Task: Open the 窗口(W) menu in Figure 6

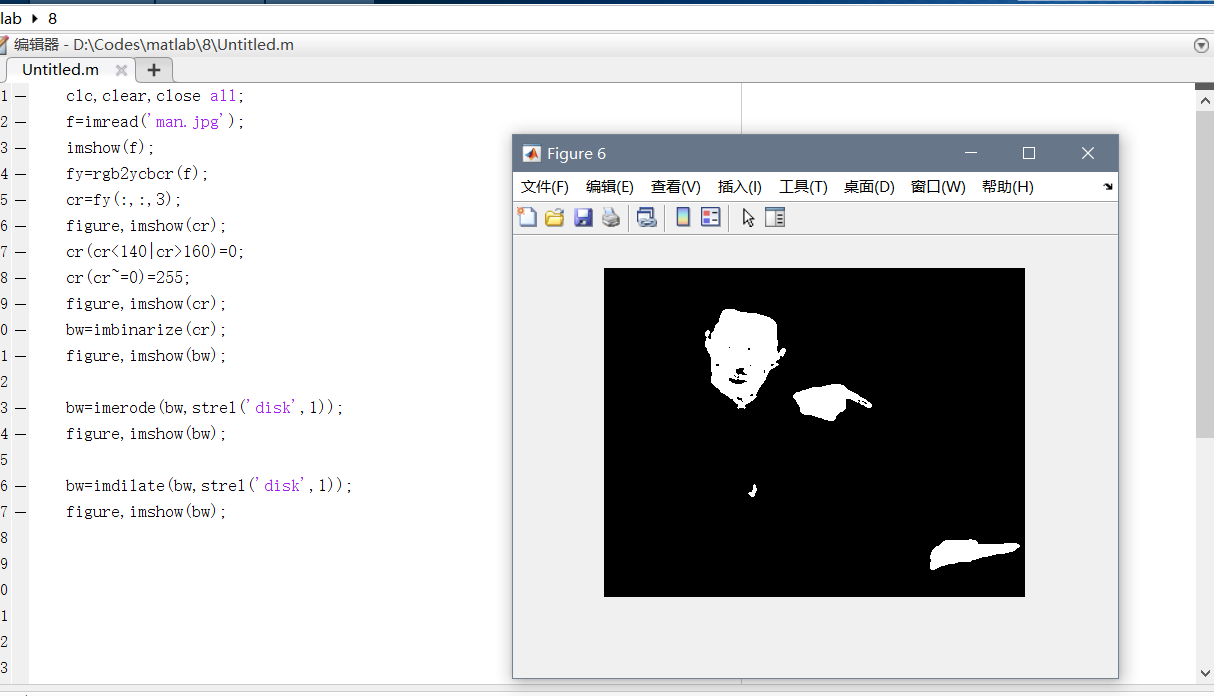Action: (938, 187)
